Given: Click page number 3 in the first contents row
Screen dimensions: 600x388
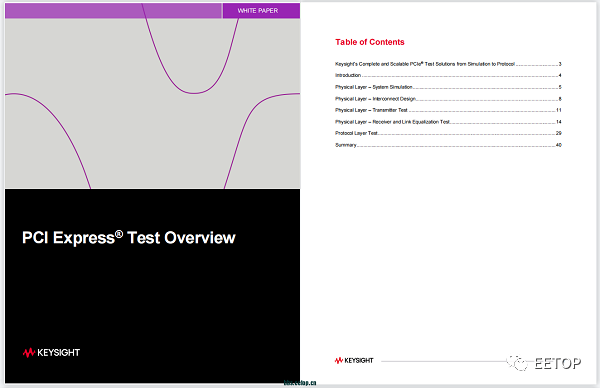Looking at the screenshot, I should [x=560, y=64].
